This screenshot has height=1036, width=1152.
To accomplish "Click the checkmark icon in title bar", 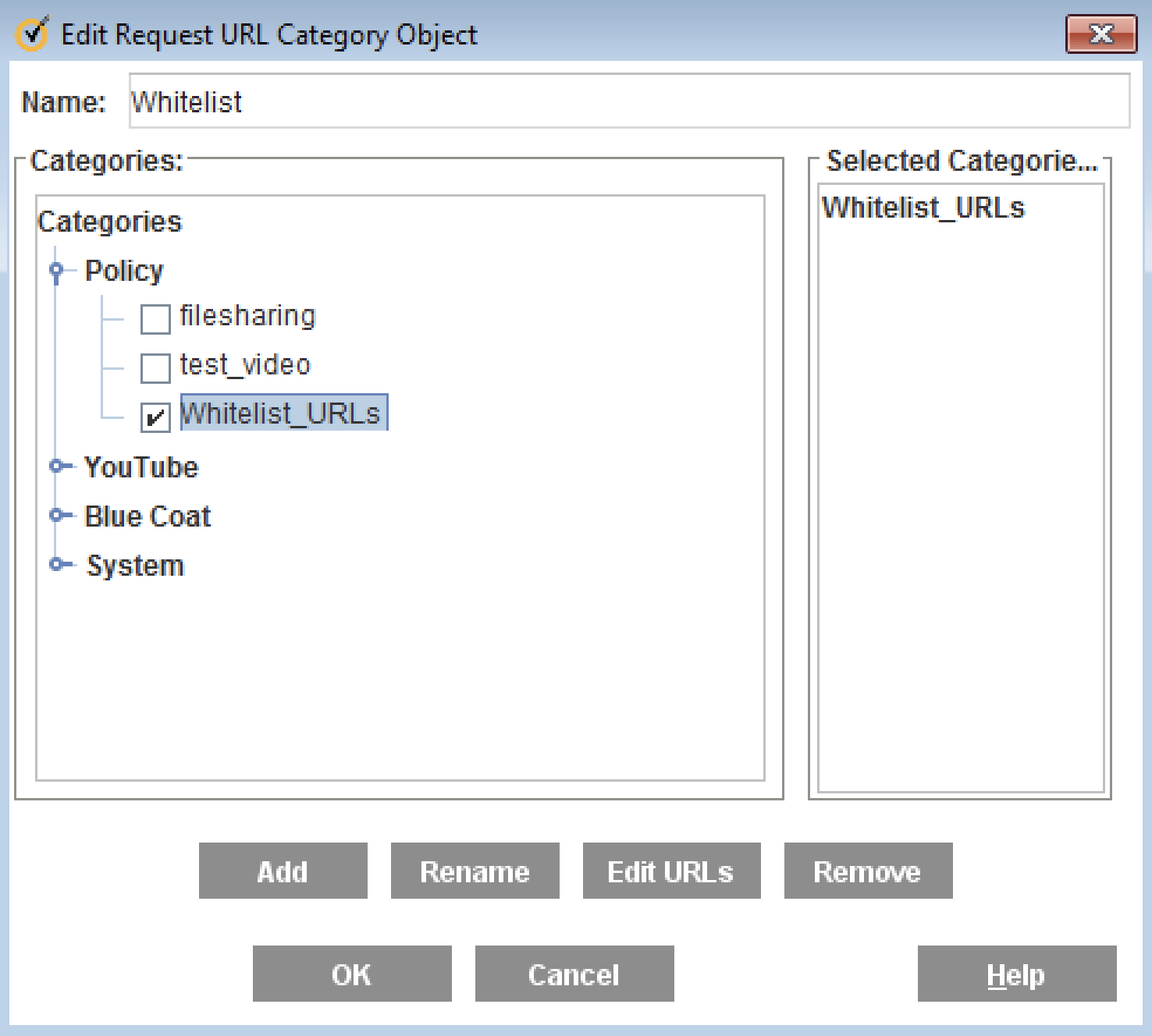I will pos(32,34).
